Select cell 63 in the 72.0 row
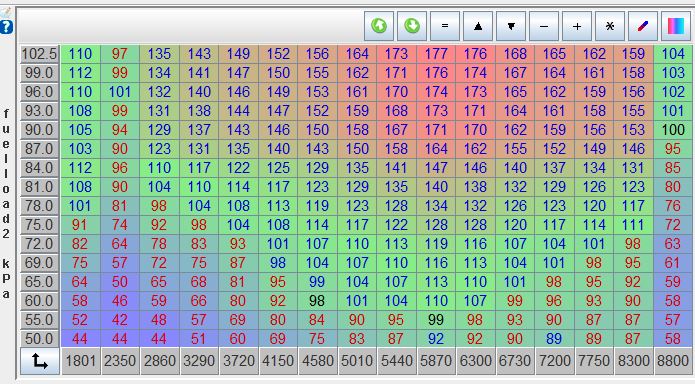The width and height of the screenshot is (695, 384). coord(673,244)
